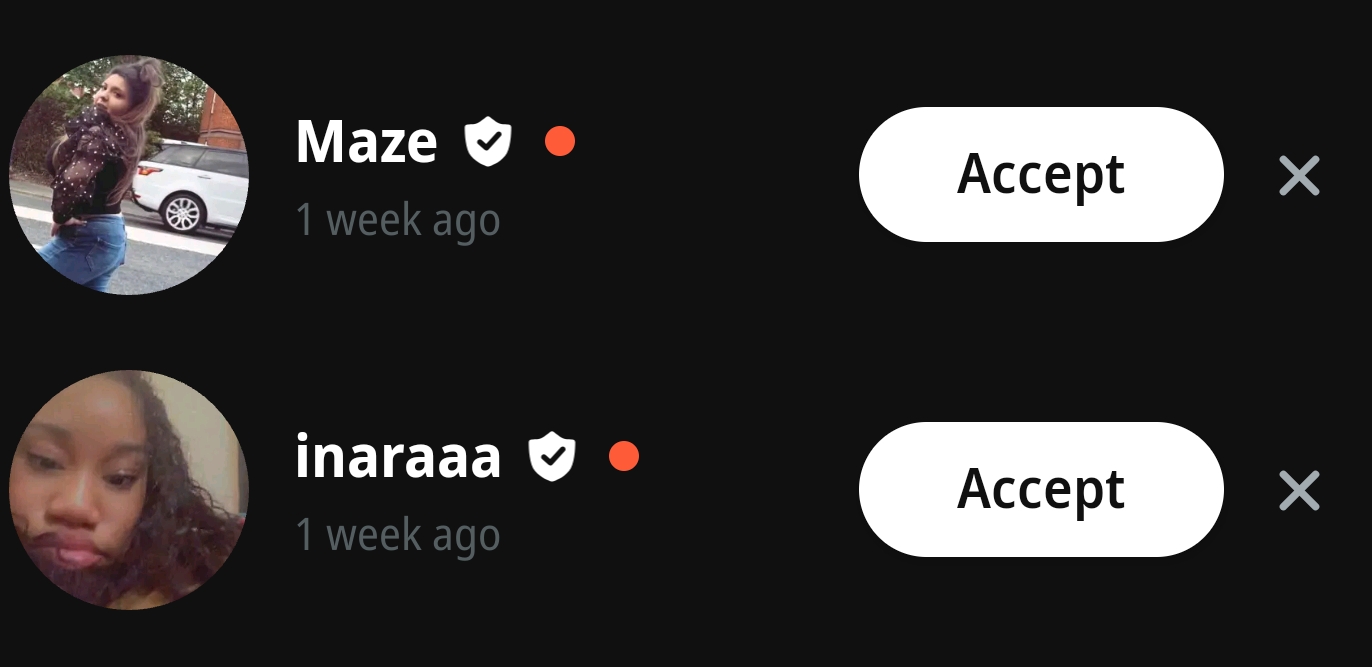Click the '1 week ago' timestamp under Maze

tap(398, 220)
